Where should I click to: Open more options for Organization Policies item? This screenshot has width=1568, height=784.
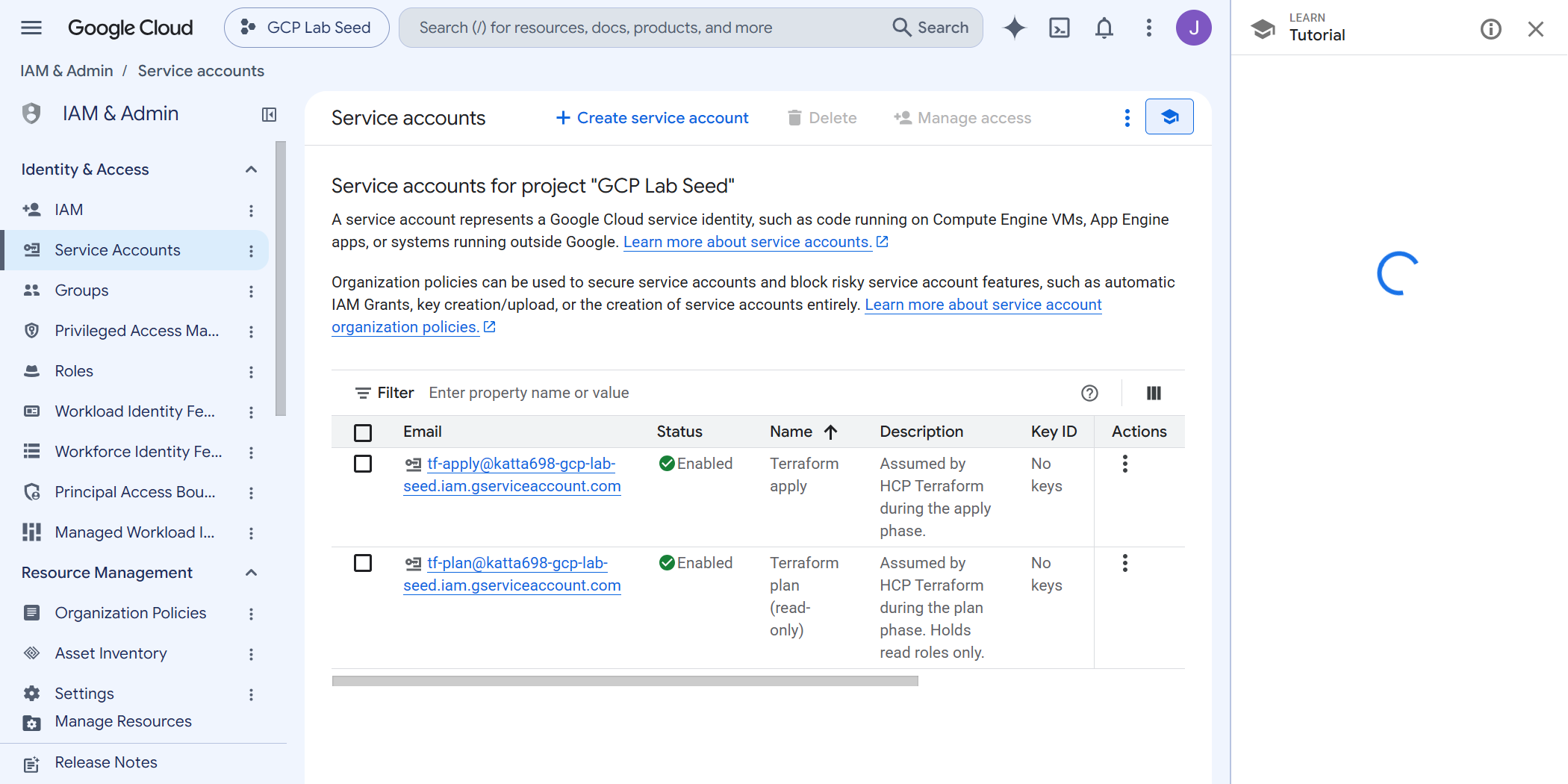[251, 614]
